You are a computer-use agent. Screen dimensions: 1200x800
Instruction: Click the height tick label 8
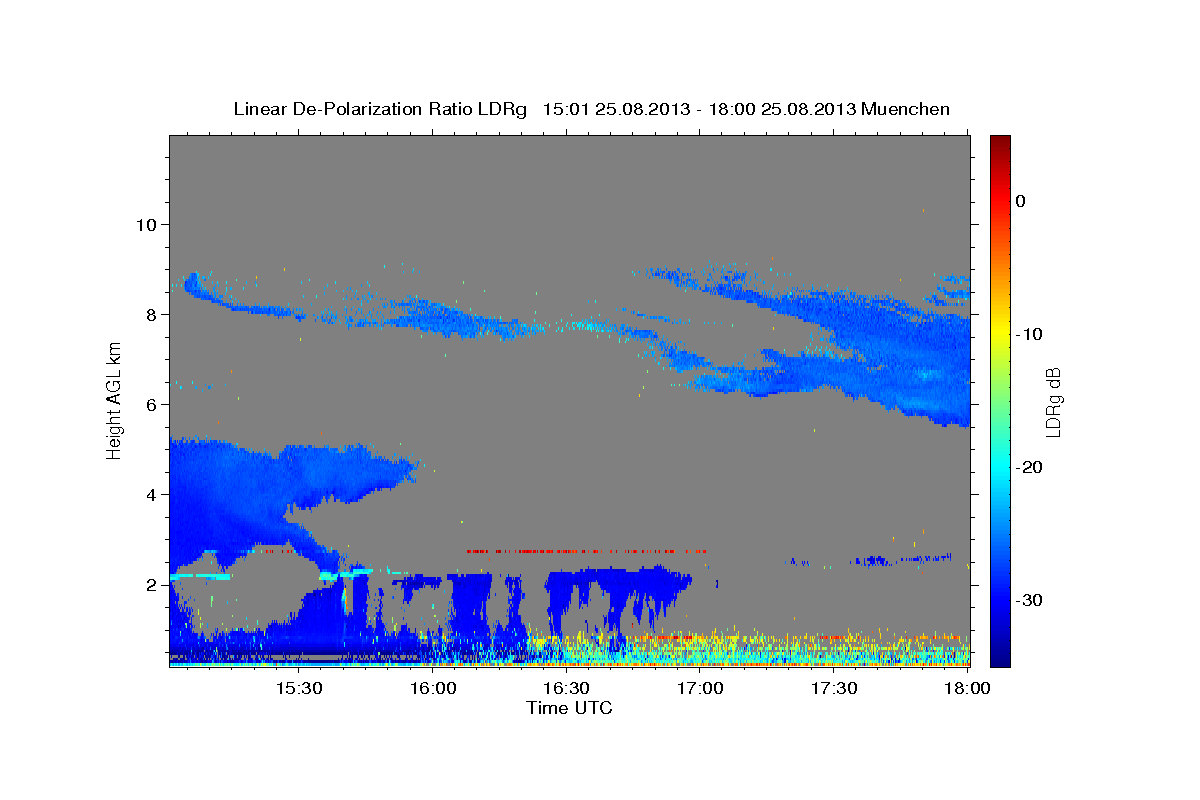pos(152,314)
